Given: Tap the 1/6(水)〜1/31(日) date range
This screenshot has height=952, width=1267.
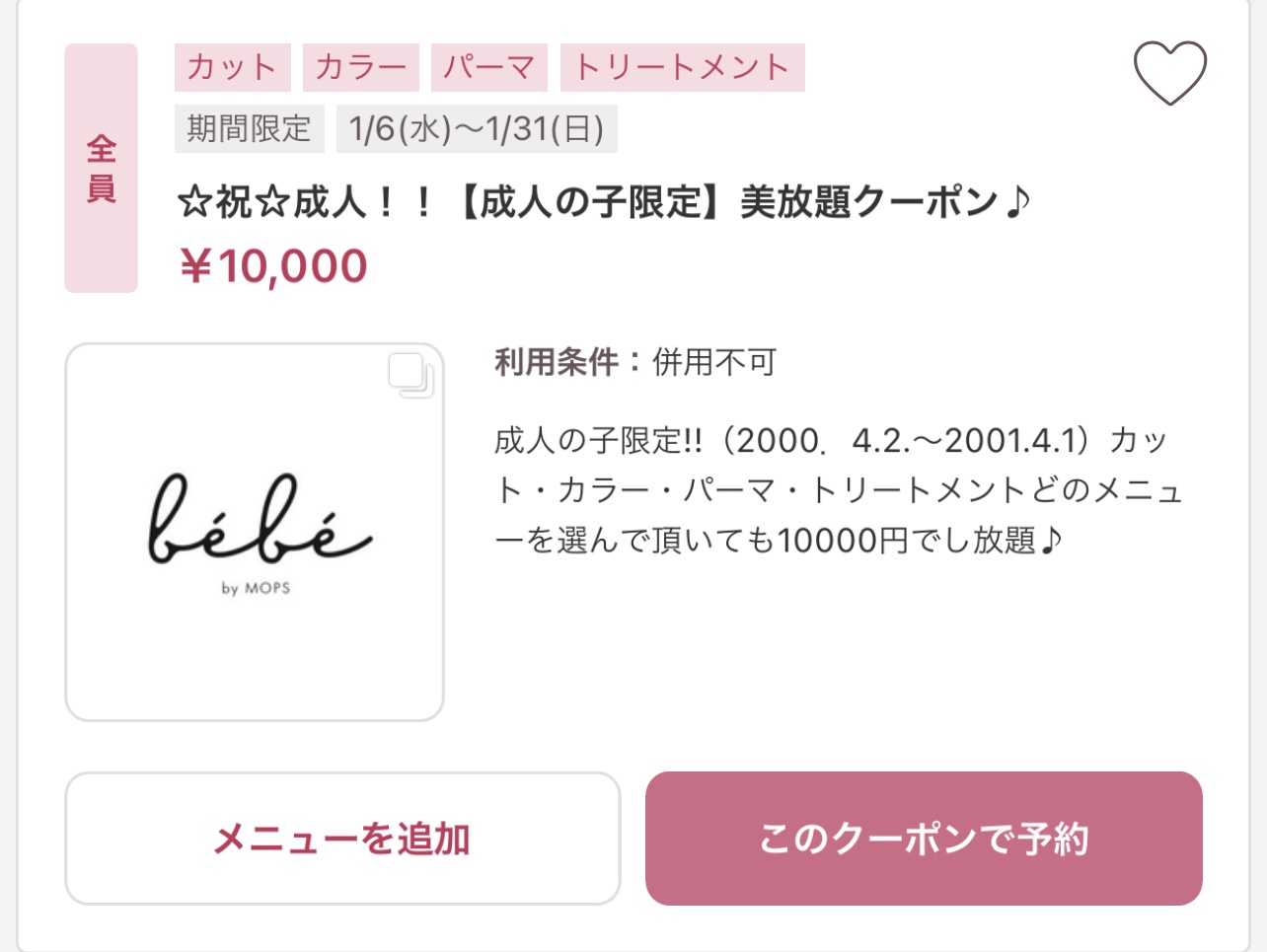Looking at the screenshot, I should pyautogui.click(x=477, y=129).
